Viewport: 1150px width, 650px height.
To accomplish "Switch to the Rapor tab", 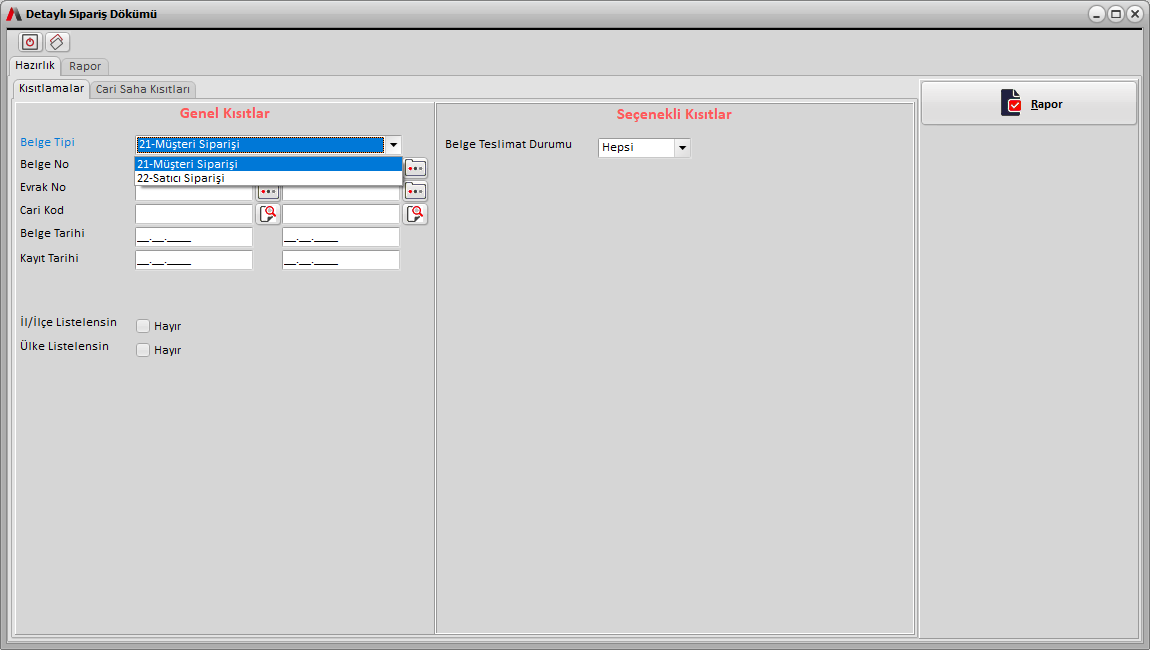I will pyautogui.click(x=85, y=66).
